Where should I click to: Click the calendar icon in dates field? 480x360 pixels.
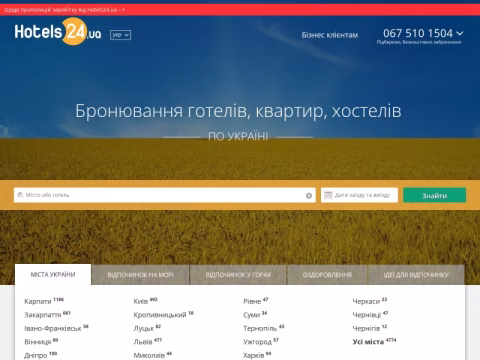tap(328, 195)
